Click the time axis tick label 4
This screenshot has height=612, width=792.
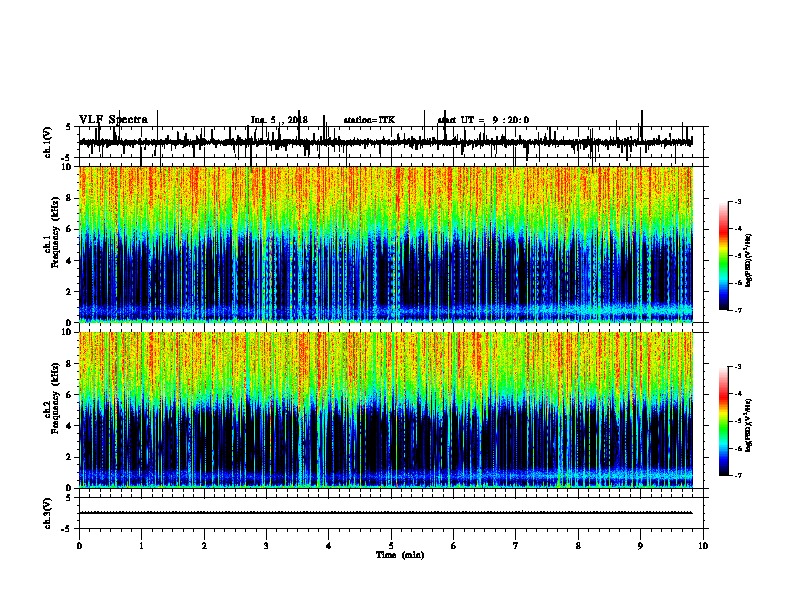(329, 546)
